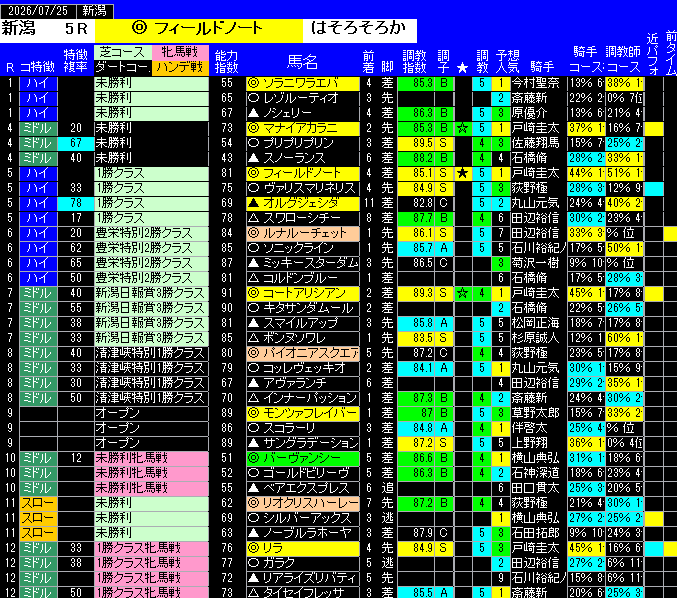Select horse コートアリシアン
Viewport: 677px width, 598px height.
tap(303, 293)
